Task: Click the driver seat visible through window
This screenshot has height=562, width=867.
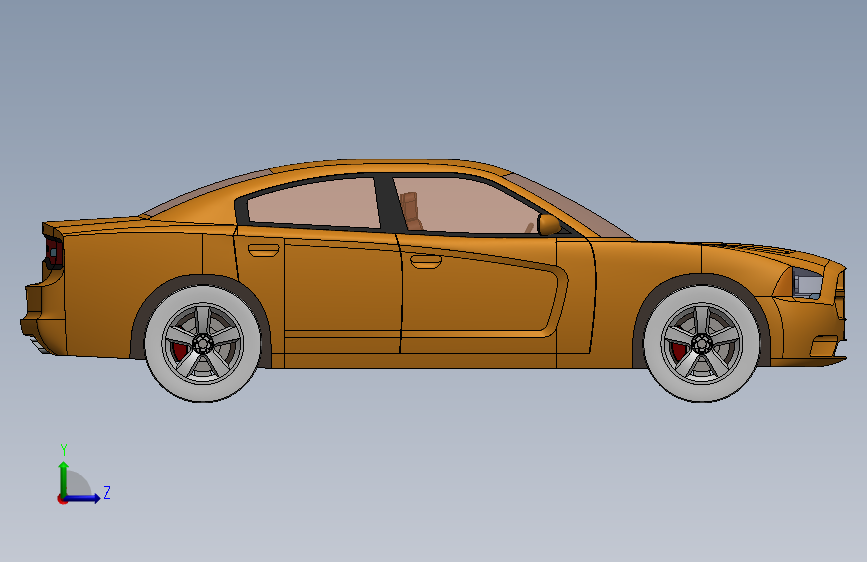Action: point(411,211)
